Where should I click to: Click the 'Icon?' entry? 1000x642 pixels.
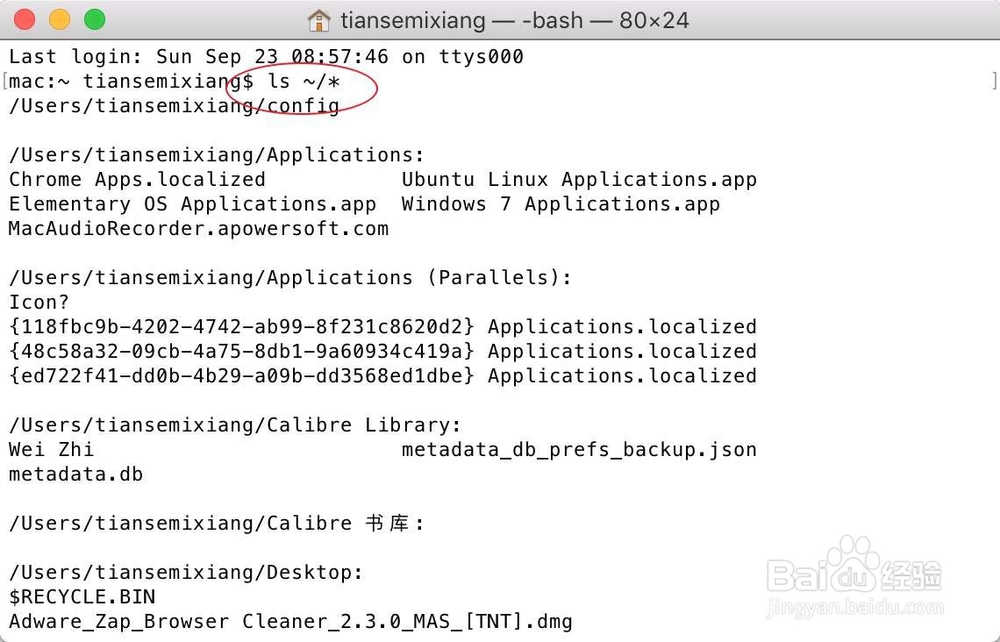(39, 302)
